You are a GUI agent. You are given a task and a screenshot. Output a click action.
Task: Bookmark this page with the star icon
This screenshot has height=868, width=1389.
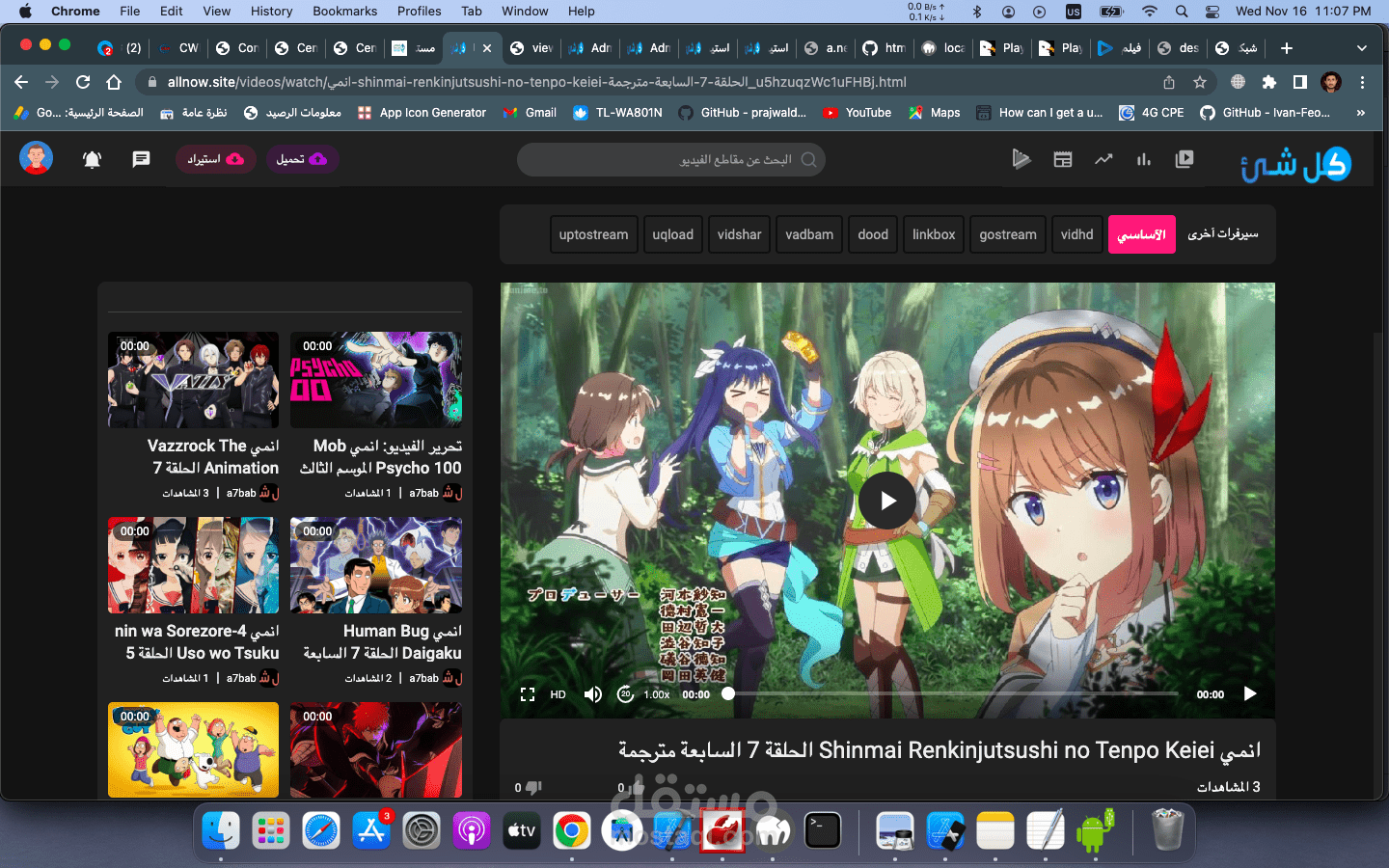pos(1200,82)
